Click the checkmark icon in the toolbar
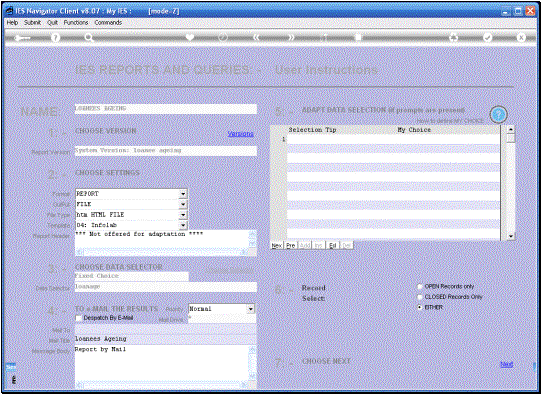This screenshot has height=394, width=541. click(487, 37)
